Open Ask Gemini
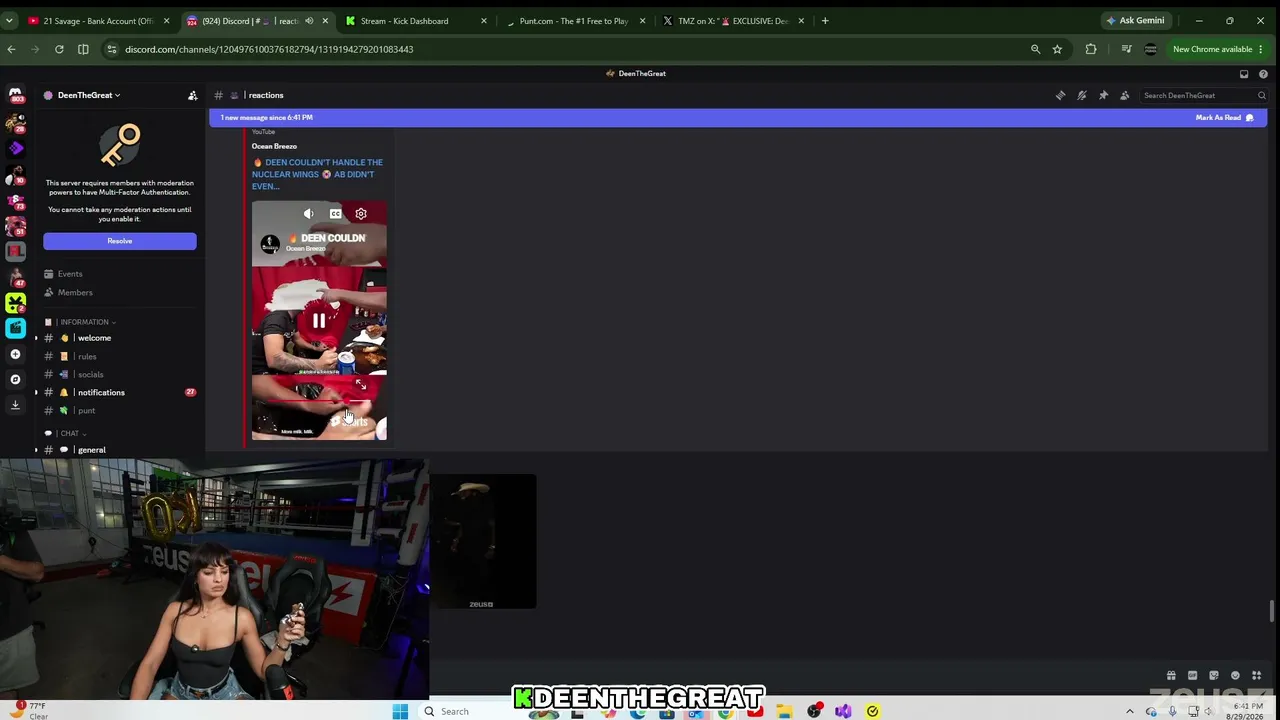1280x720 pixels. [1135, 21]
